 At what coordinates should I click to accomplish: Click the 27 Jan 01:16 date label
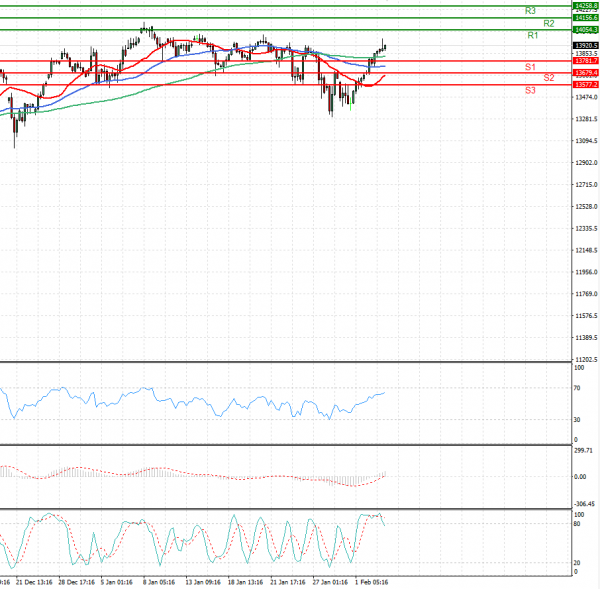(x=330, y=582)
